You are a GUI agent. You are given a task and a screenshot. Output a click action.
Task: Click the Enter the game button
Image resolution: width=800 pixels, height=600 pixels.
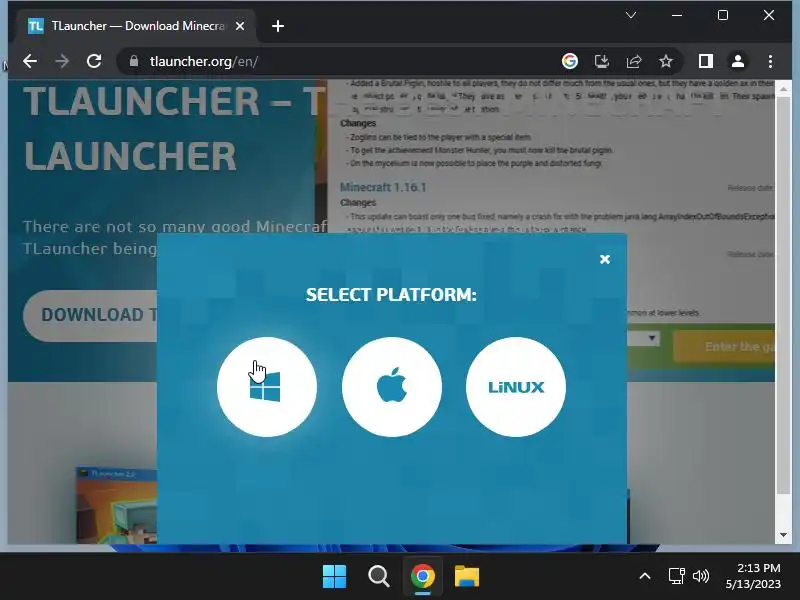[x=724, y=347]
